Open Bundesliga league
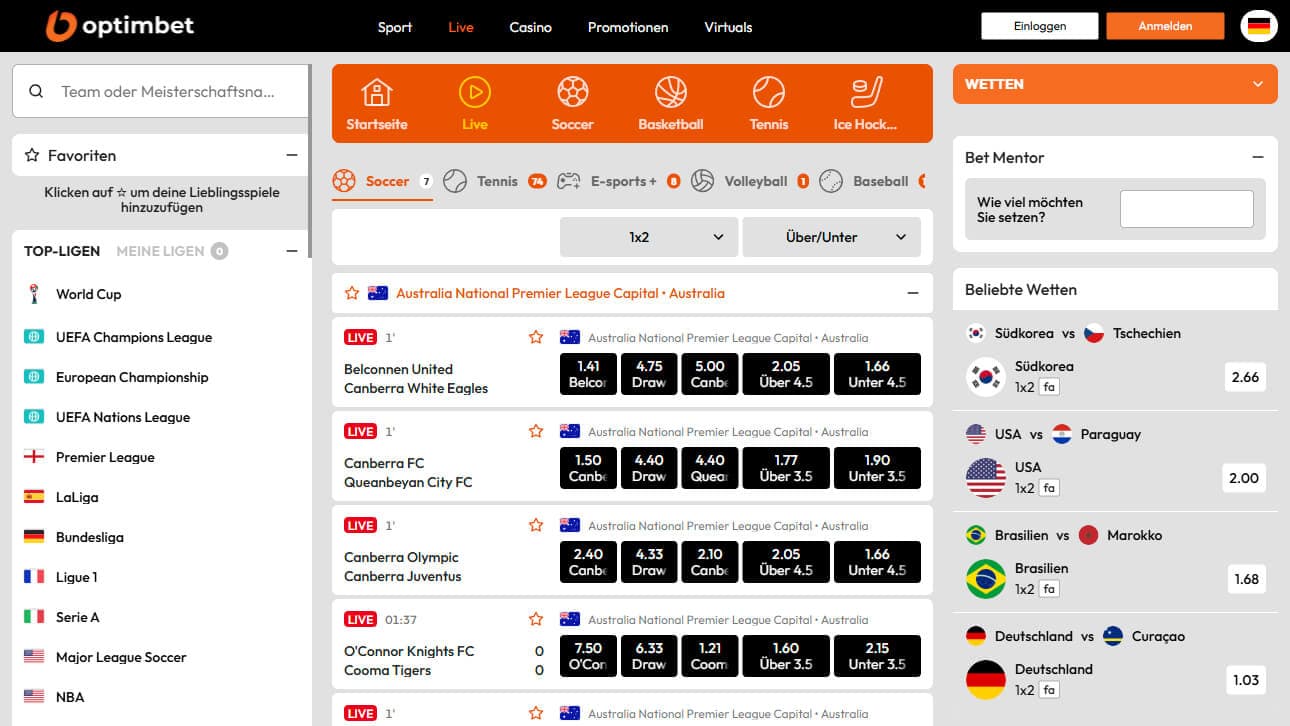The image size is (1290, 726). (89, 537)
